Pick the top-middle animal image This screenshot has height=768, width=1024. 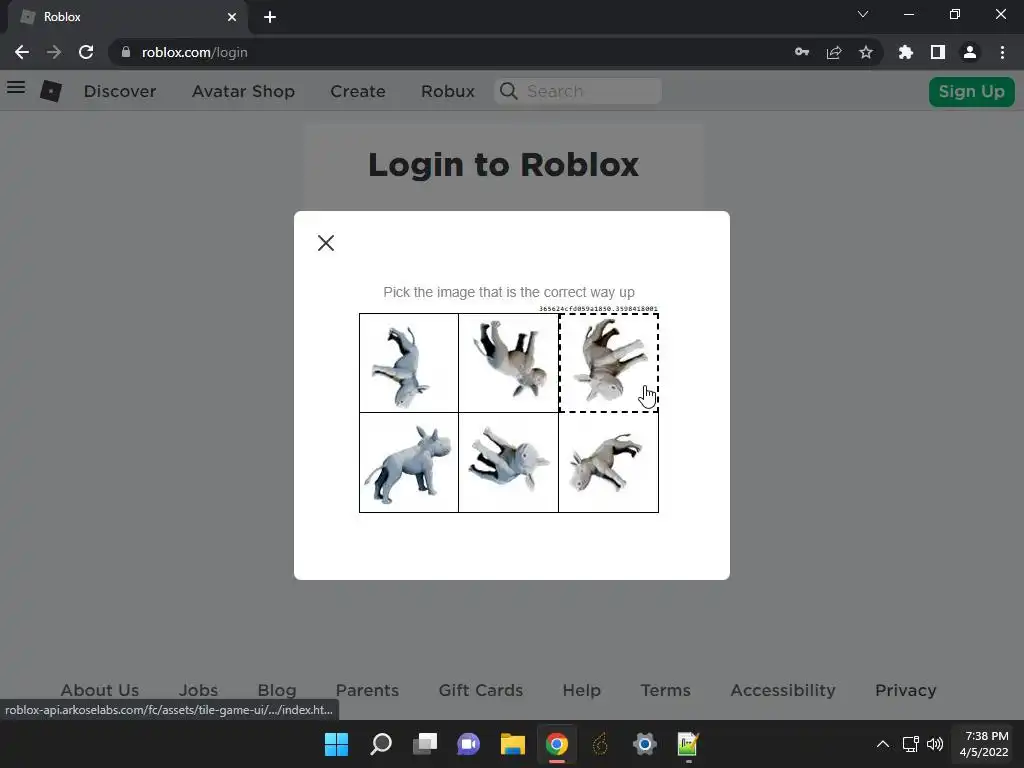click(509, 363)
